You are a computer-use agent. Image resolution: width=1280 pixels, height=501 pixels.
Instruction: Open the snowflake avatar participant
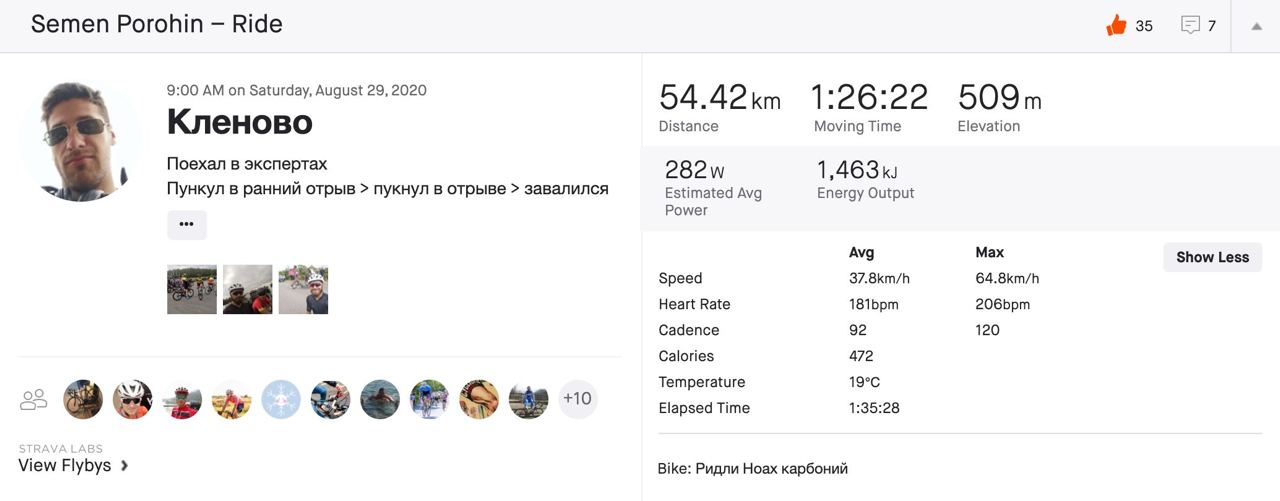click(x=281, y=399)
